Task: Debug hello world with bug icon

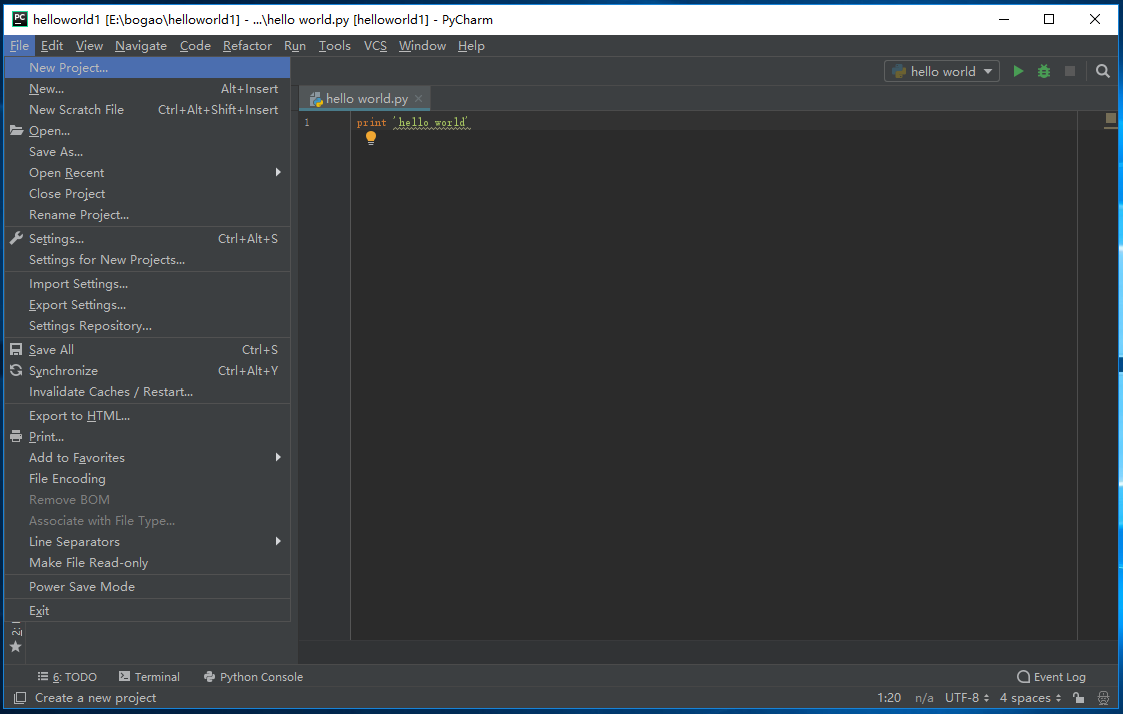Action: click(x=1044, y=71)
